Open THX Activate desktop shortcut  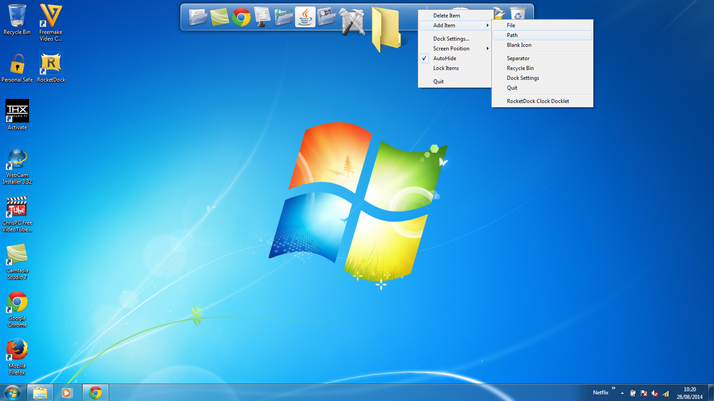click(x=17, y=115)
